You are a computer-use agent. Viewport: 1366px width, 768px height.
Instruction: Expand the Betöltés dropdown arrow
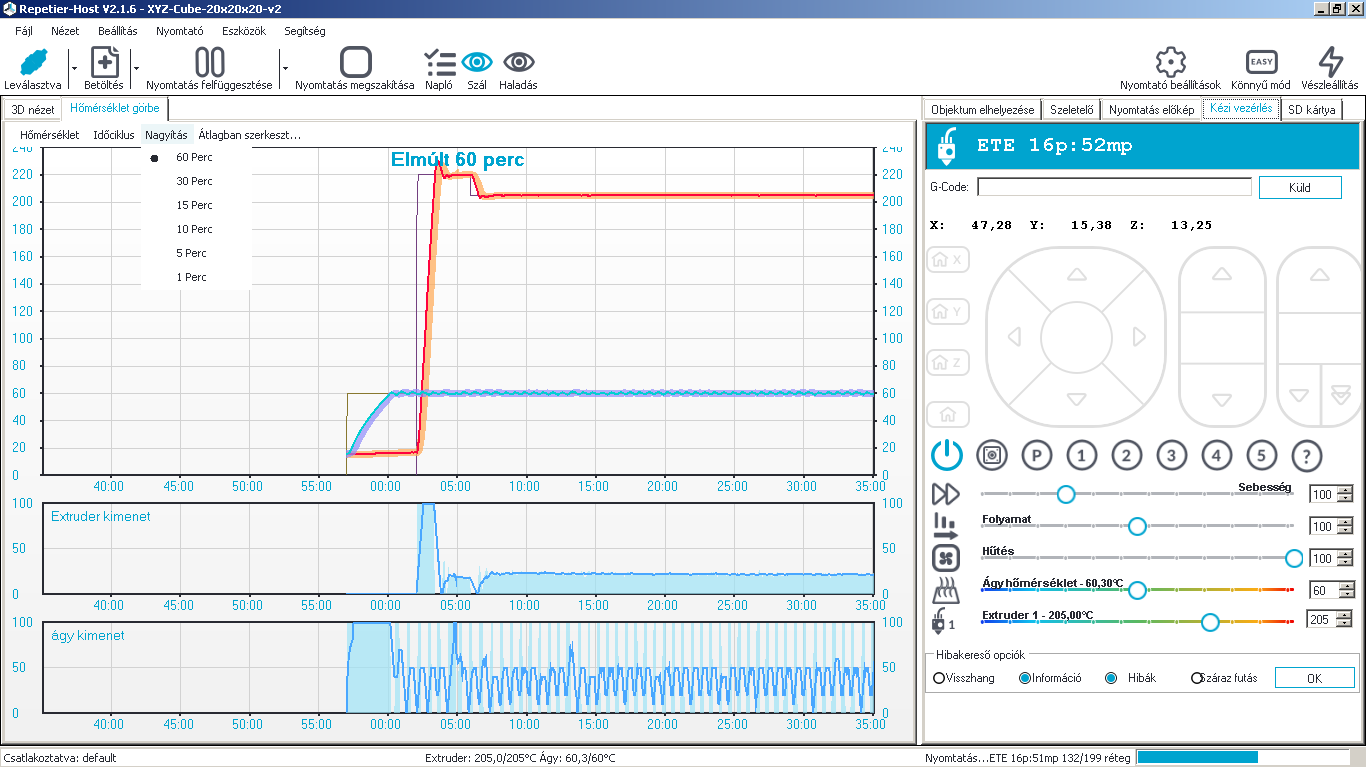click(136, 68)
